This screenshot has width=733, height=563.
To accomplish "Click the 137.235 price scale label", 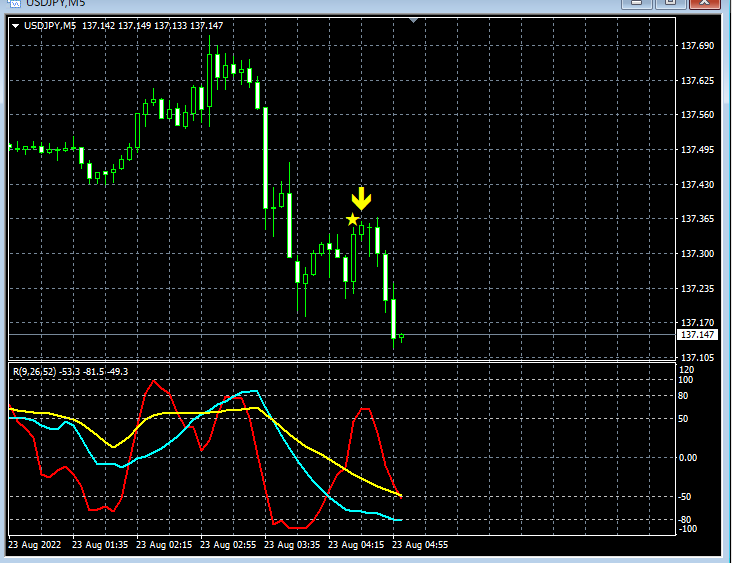I will pyautogui.click(x=697, y=289).
